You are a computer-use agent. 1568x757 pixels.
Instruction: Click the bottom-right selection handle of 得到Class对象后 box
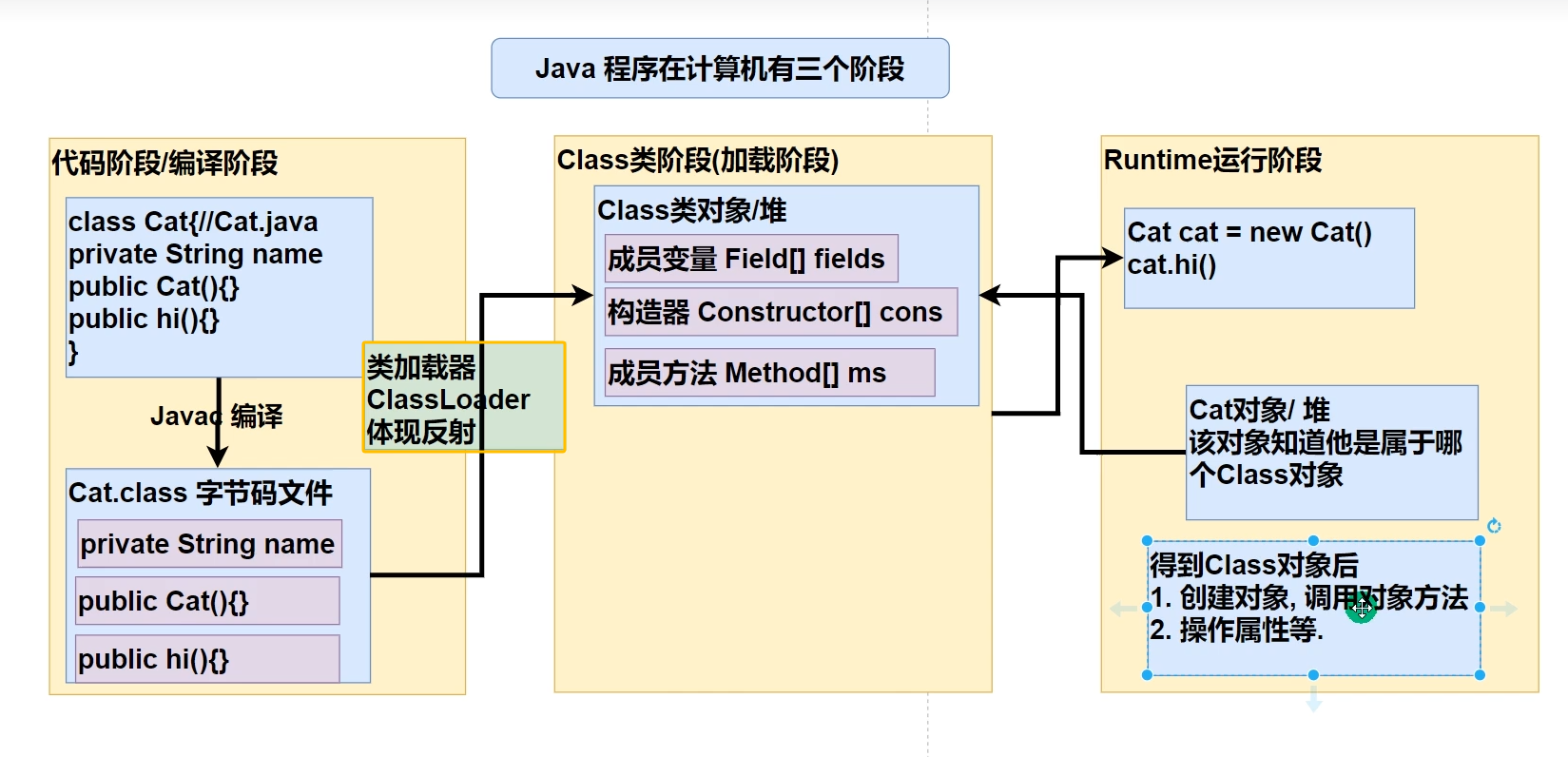pyautogui.click(x=1480, y=675)
